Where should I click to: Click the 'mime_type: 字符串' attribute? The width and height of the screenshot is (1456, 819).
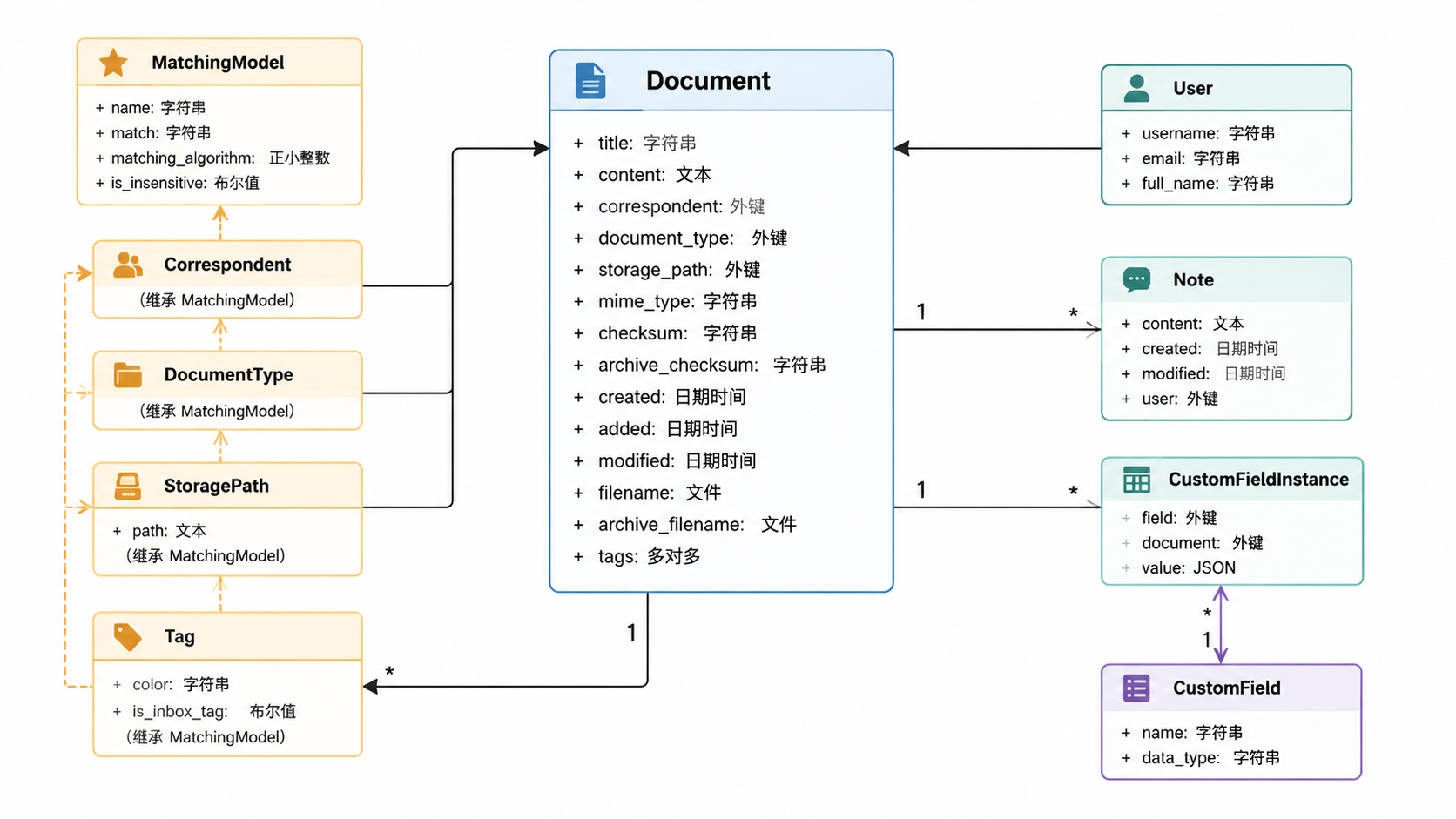tap(664, 302)
